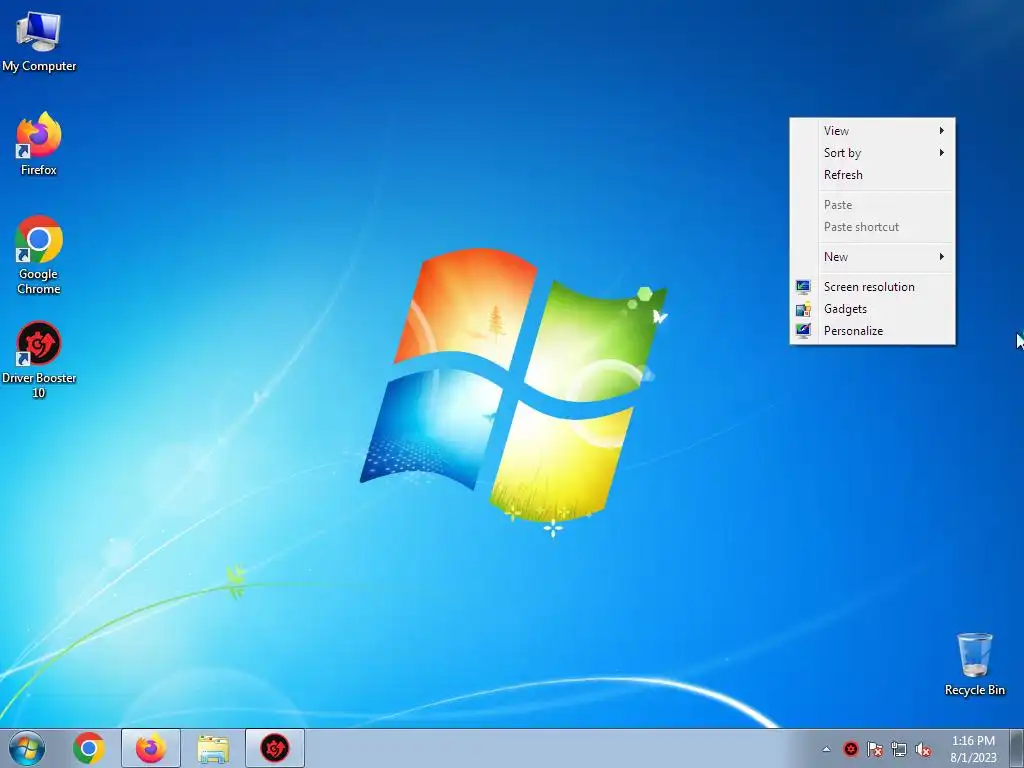Click the Show desktop button at taskbar end

[x=1017, y=748]
